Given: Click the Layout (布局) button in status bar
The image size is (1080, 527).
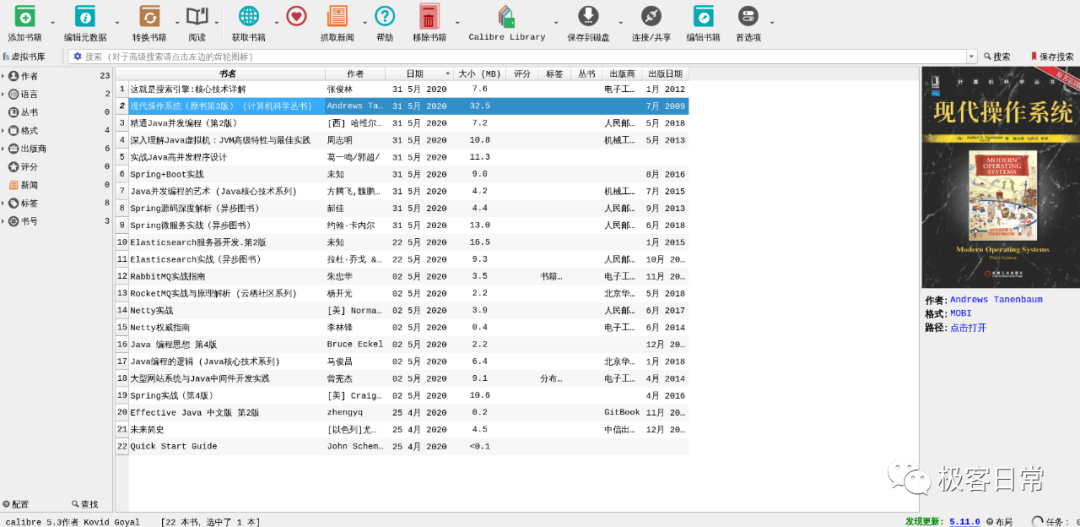Looking at the screenshot, I should (x=999, y=521).
